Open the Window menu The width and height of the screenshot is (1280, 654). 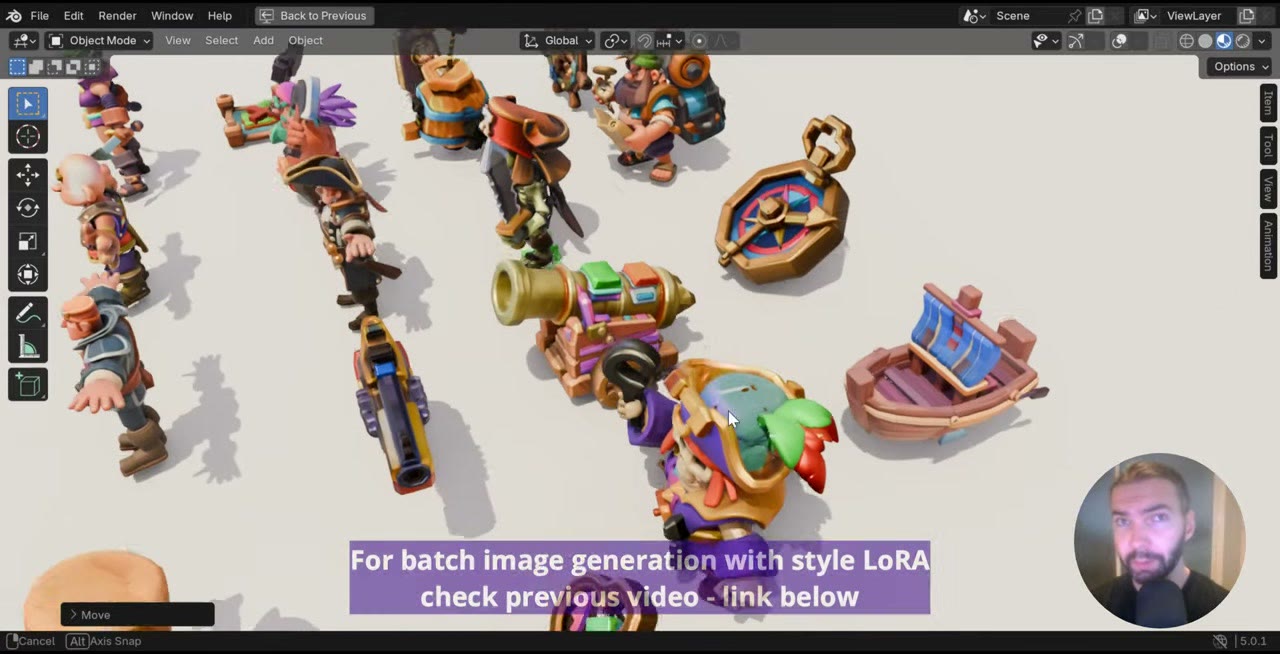click(x=172, y=16)
